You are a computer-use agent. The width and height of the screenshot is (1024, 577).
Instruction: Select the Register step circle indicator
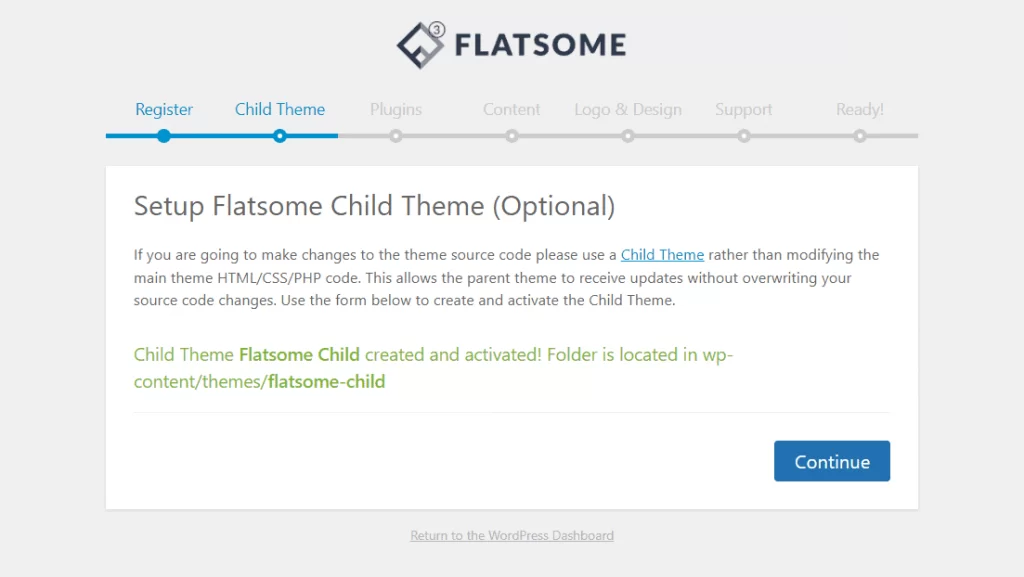click(163, 135)
